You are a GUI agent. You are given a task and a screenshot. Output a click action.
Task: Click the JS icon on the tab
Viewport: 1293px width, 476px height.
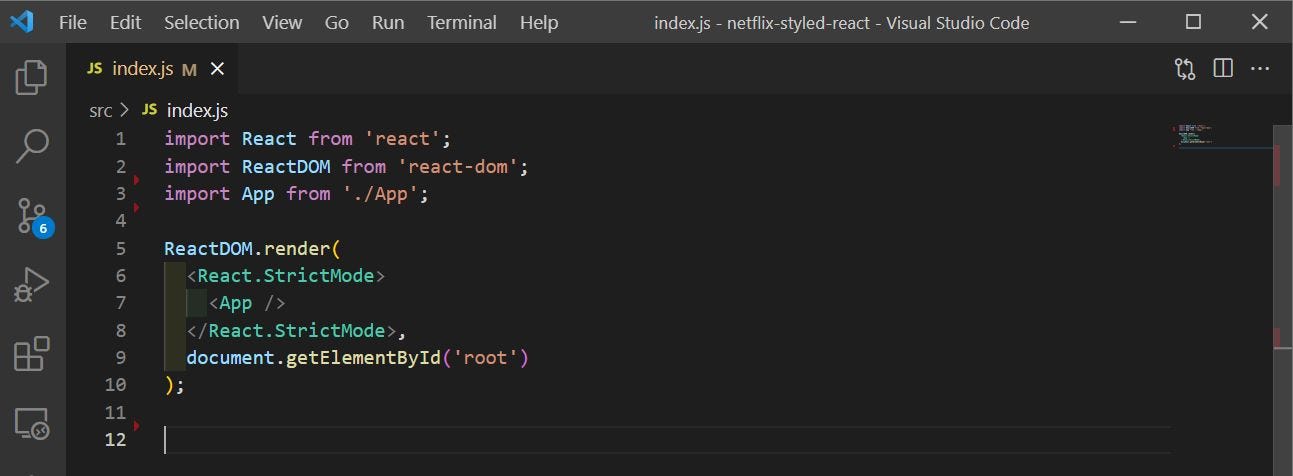pyautogui.click(x=95, y=69)
